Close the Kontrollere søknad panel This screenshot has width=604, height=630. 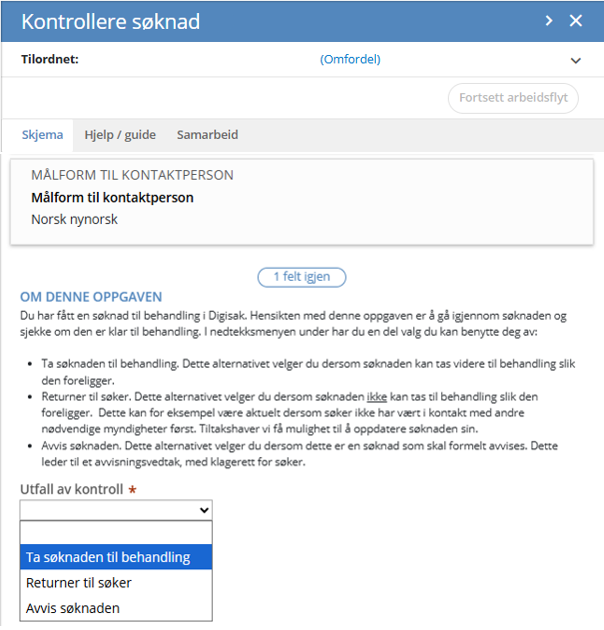576,21
